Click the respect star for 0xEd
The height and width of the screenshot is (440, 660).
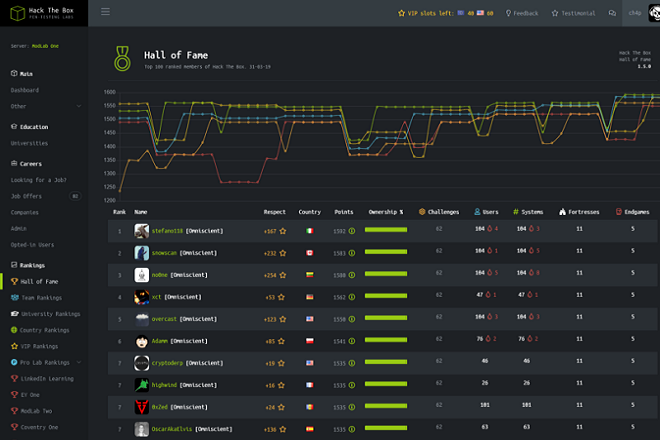point(283,407)
